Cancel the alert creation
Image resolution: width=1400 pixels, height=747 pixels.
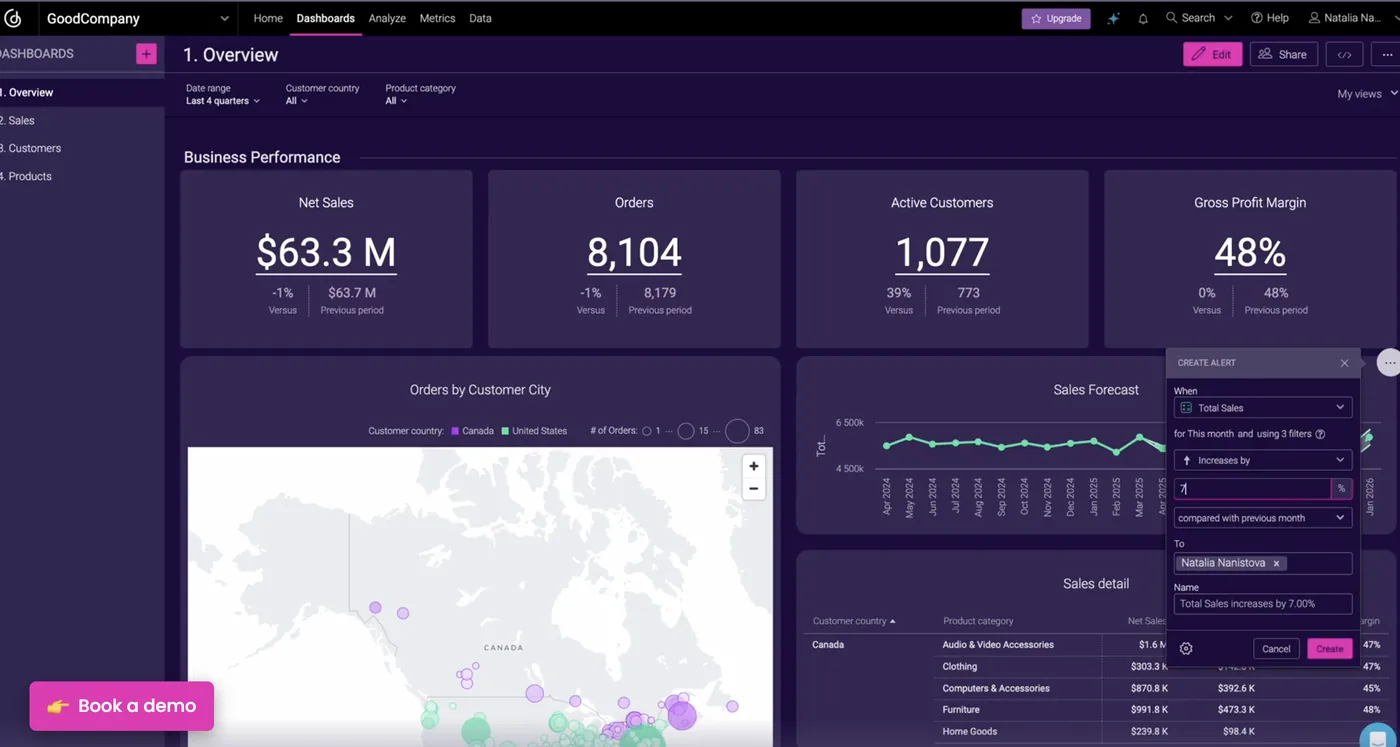pyautogui.click(x=1276, y=649)
